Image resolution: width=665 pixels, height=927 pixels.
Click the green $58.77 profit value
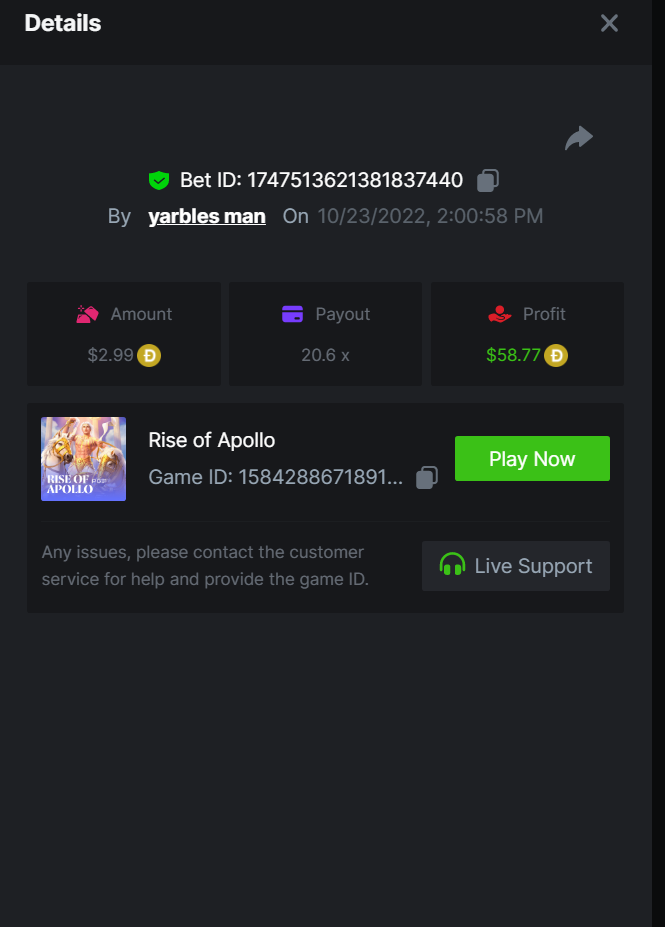pos(513,355)
